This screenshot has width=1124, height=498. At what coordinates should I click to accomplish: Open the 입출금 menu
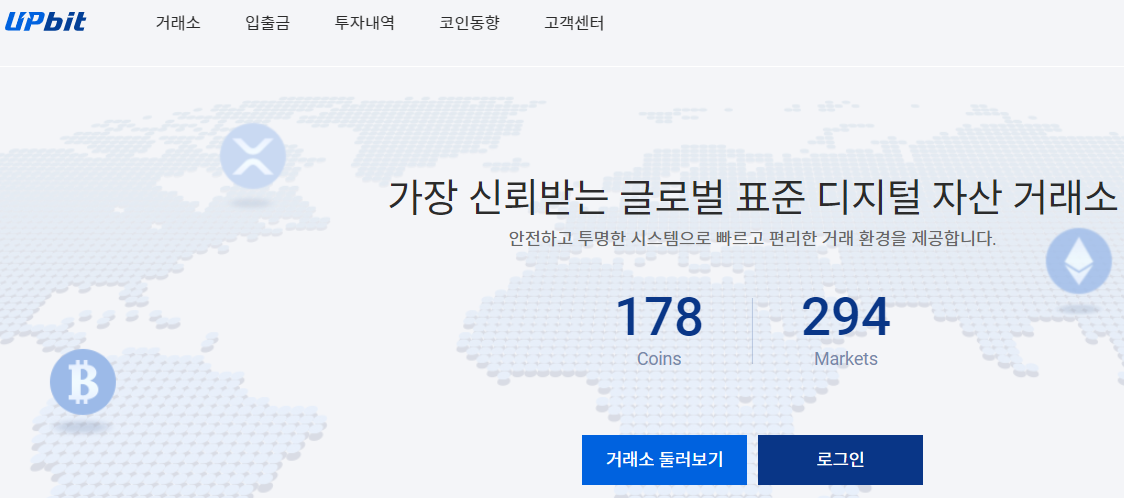267,23
